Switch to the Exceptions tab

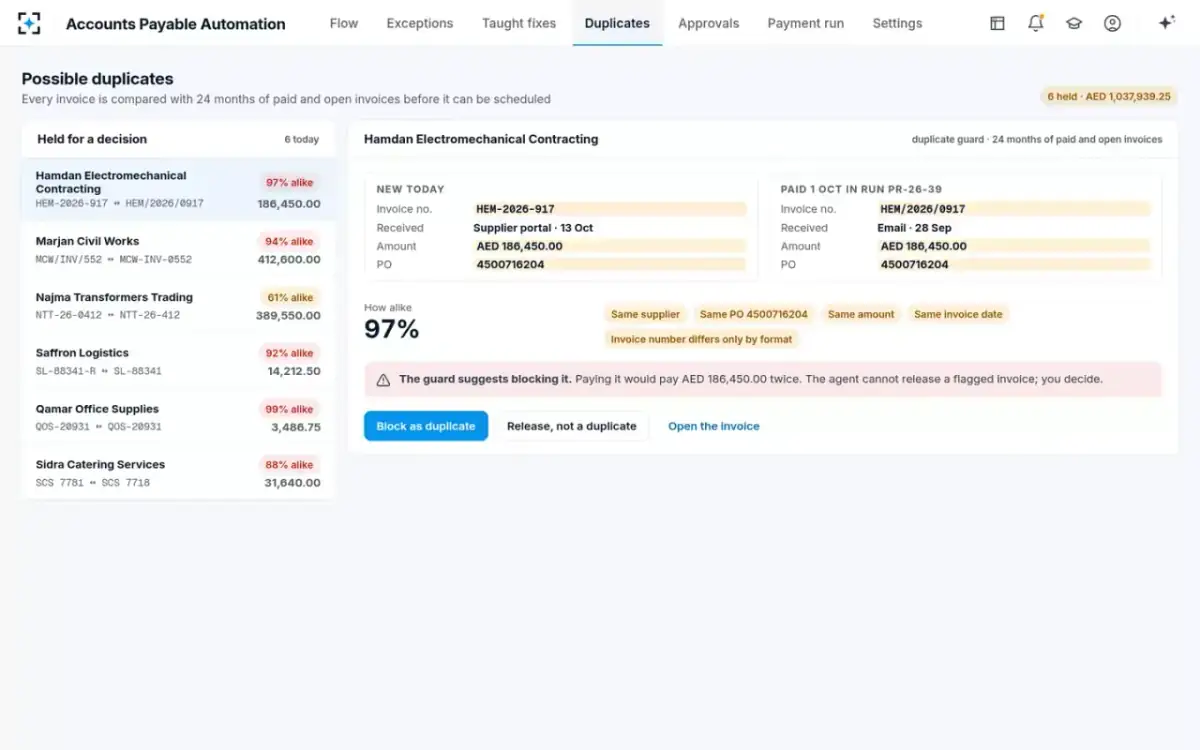[x=420, y=23]
